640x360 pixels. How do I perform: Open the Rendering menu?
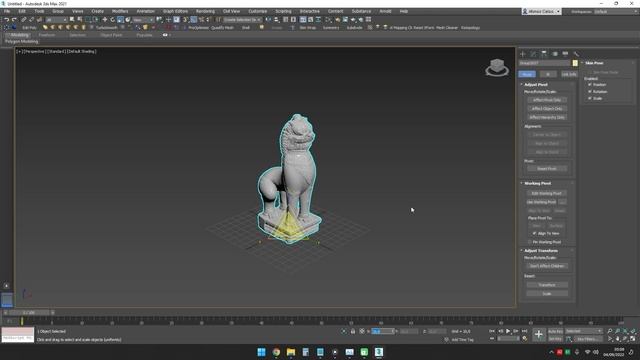pyautogui.click(x=205, y=11)
